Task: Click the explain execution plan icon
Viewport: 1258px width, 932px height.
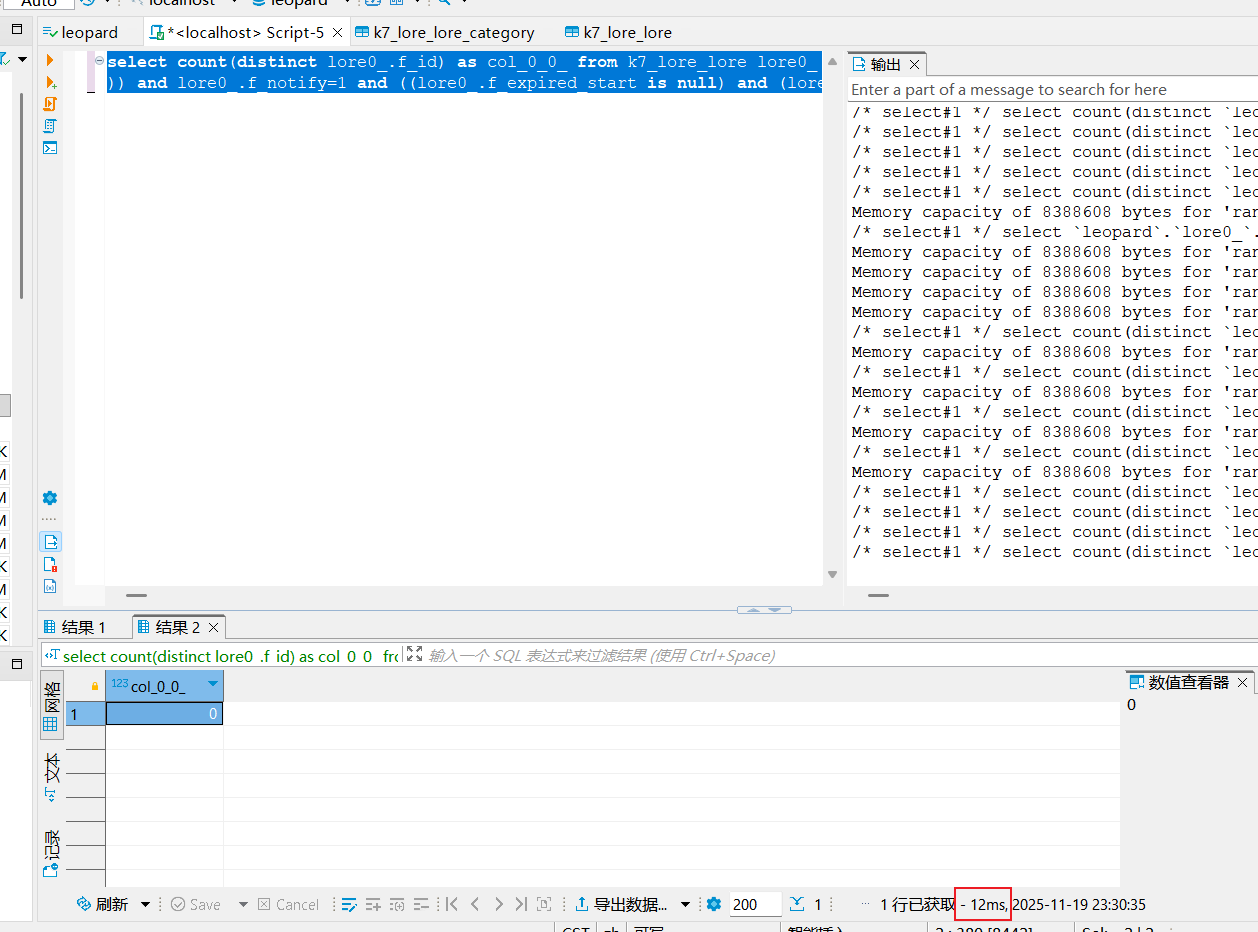Action: click(50, 126)
